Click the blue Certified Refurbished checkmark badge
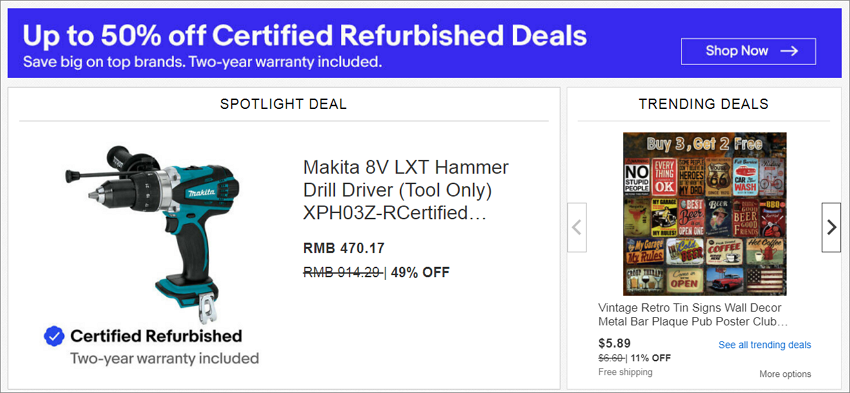Image resolution: width=850 pixels, height=393 pixels. [x=54, y=336]
